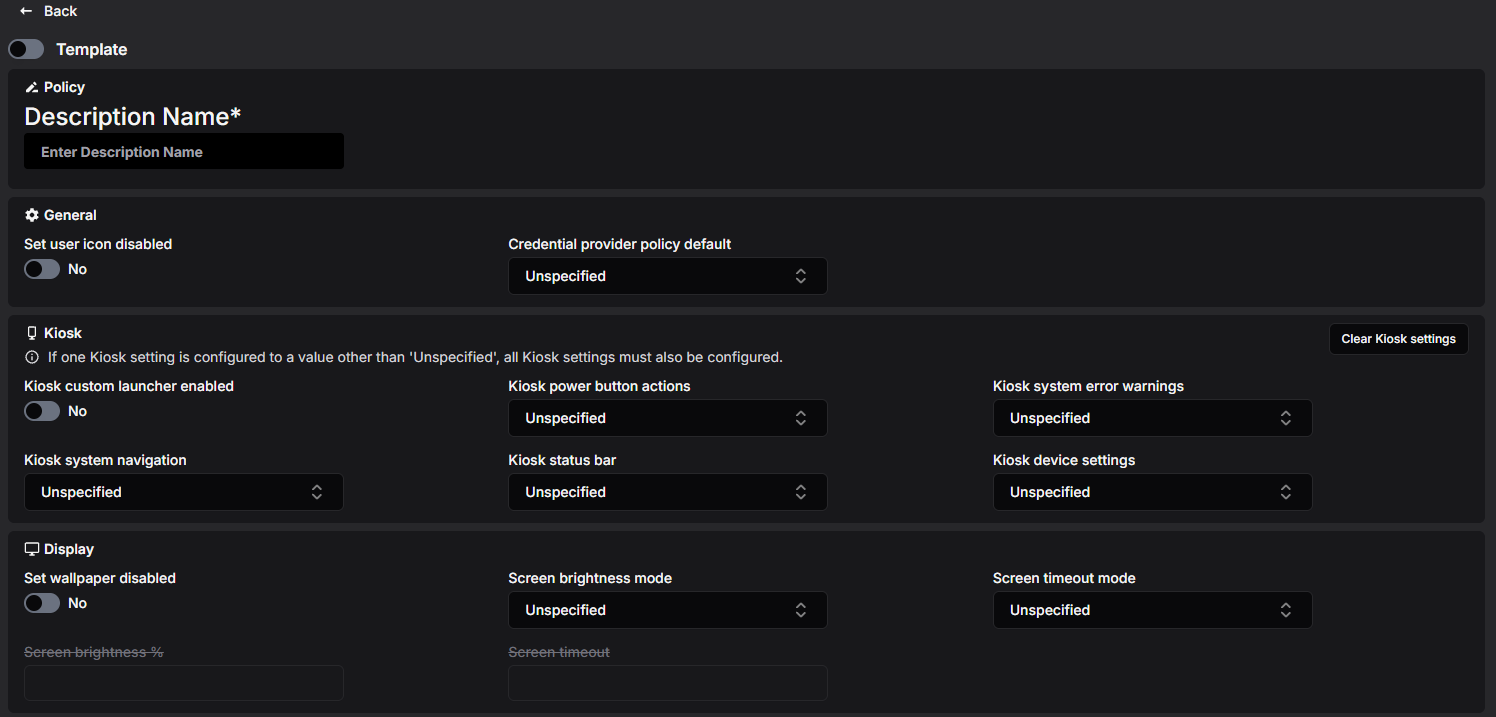Click the Policy pencil icon

pyautogui.click(x=31, y=87)
